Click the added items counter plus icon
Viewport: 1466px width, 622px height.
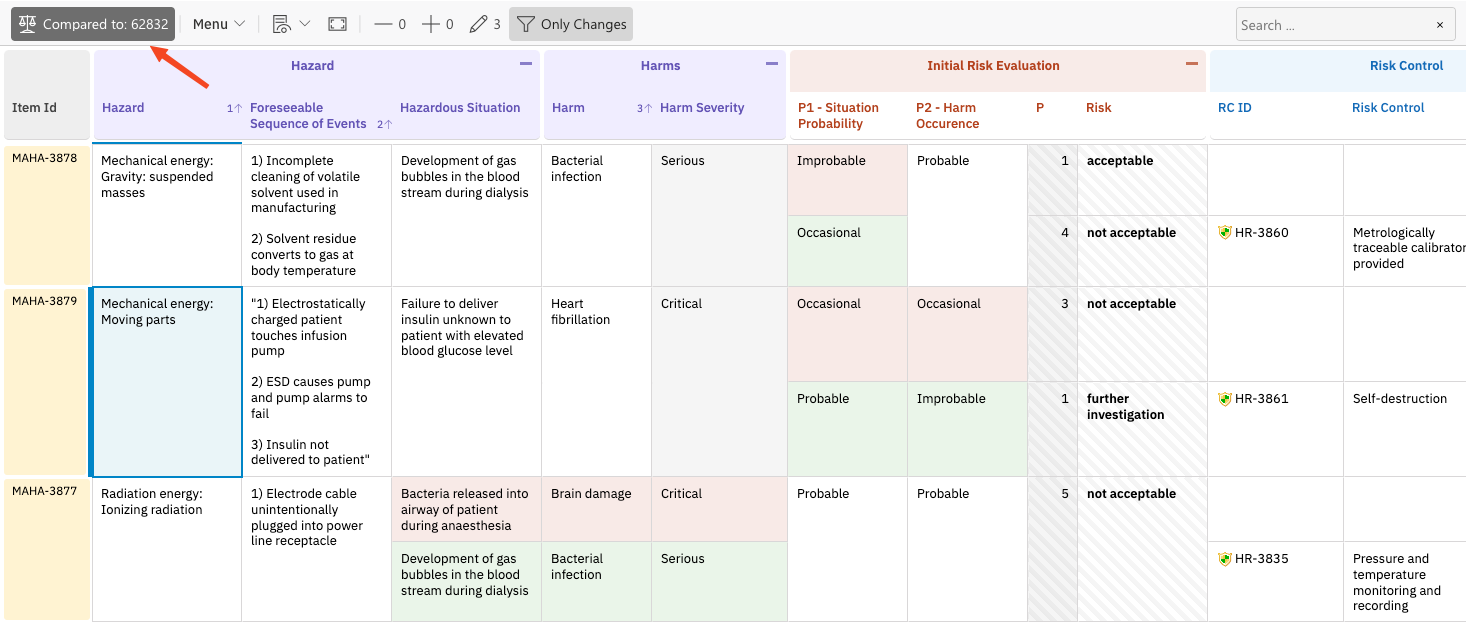pyautogui.click(x=437, y=24)
